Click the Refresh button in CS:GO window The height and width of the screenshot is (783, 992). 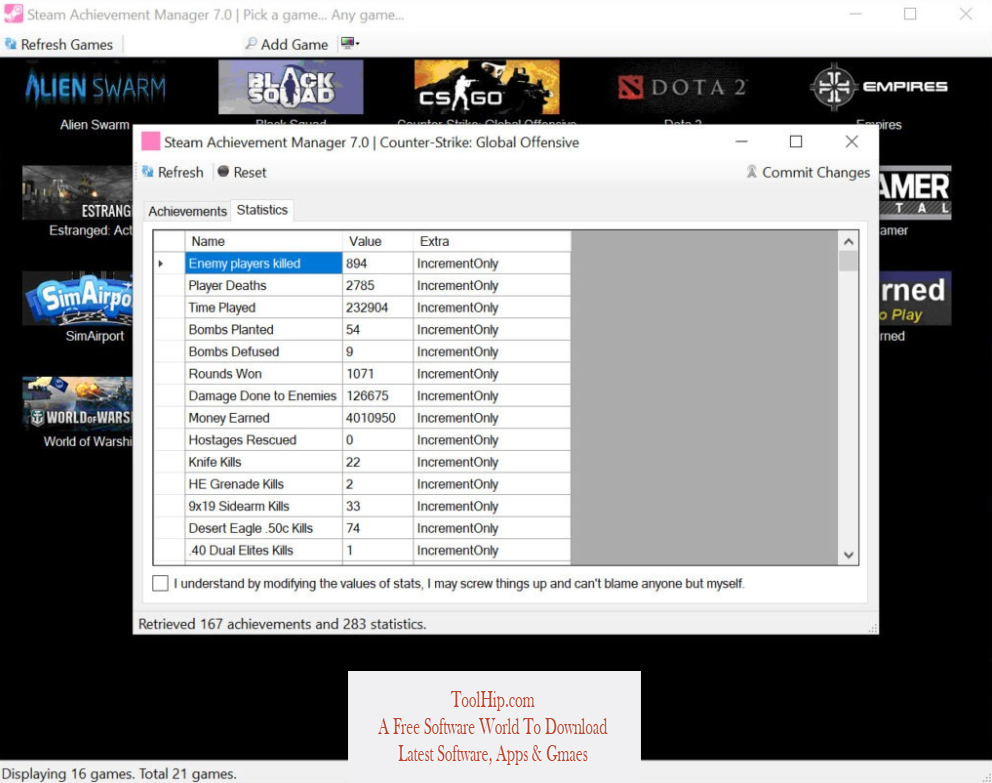[x=173, y=172]
